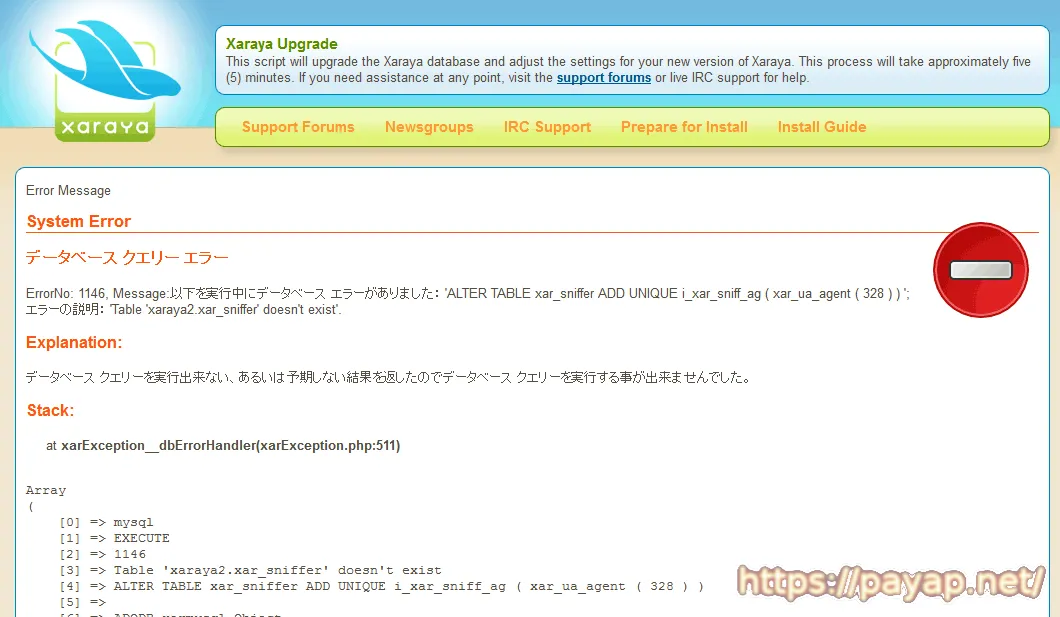The width and height of the screenshot is (1060, 617).
Task: Open the Support Forums menu item
Action: (x=298, y=127)
